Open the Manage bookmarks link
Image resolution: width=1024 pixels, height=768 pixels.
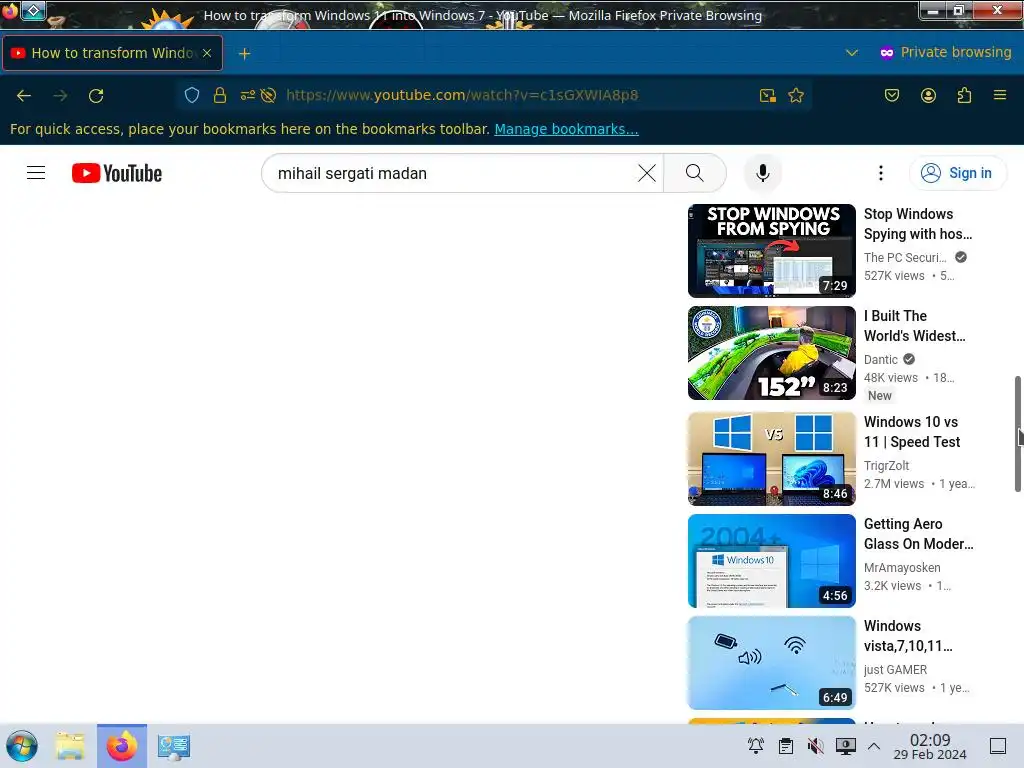566,129
